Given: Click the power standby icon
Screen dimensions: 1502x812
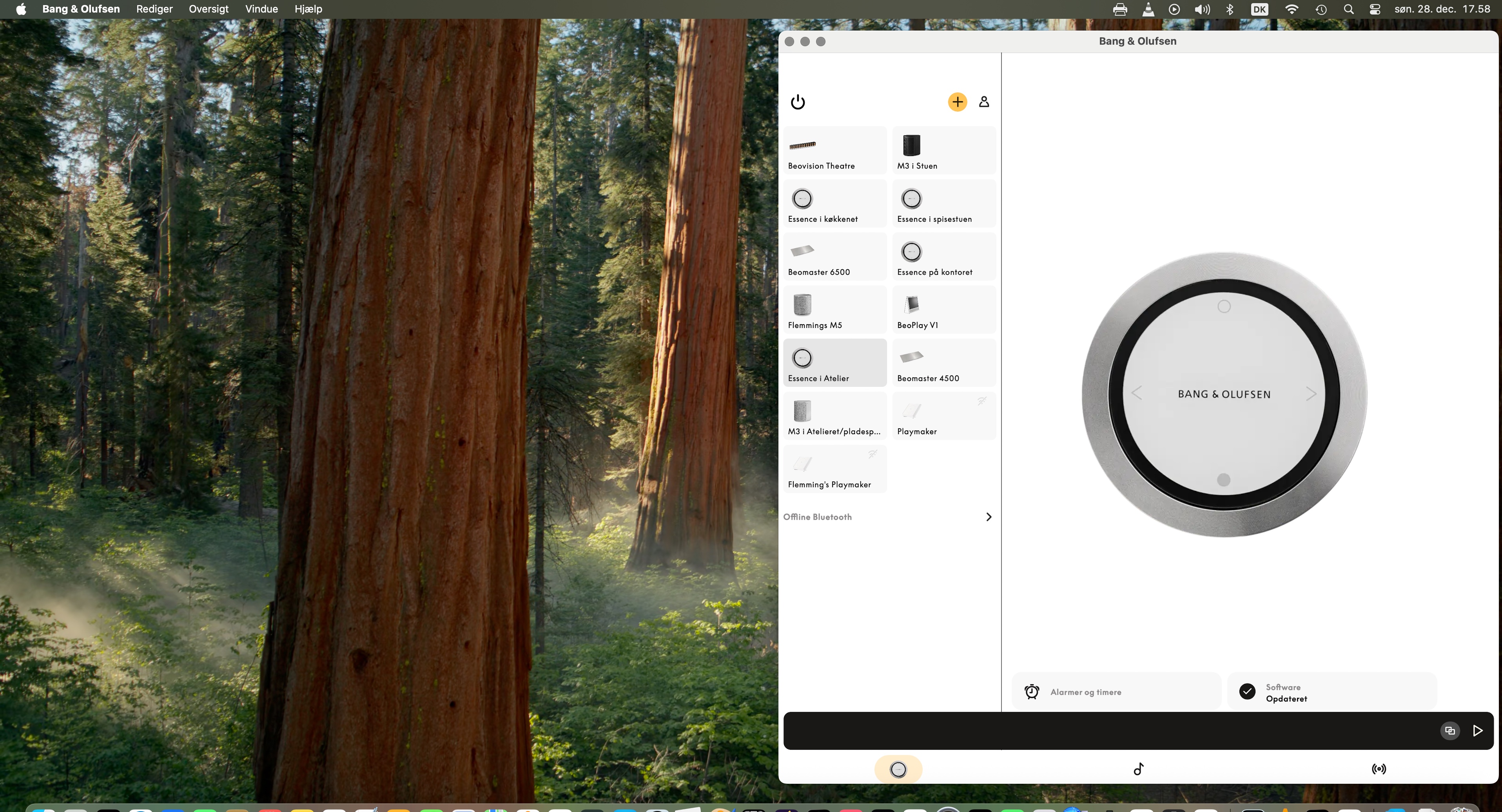Looking at the screenshot, I should click(798, 102).
